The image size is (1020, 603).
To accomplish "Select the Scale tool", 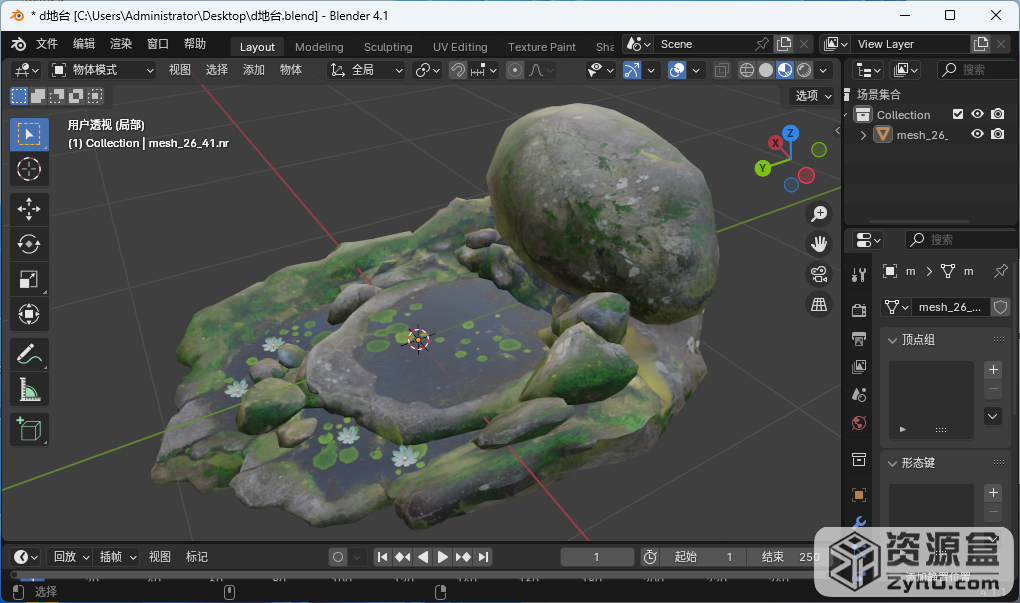I will coord(29,280).
